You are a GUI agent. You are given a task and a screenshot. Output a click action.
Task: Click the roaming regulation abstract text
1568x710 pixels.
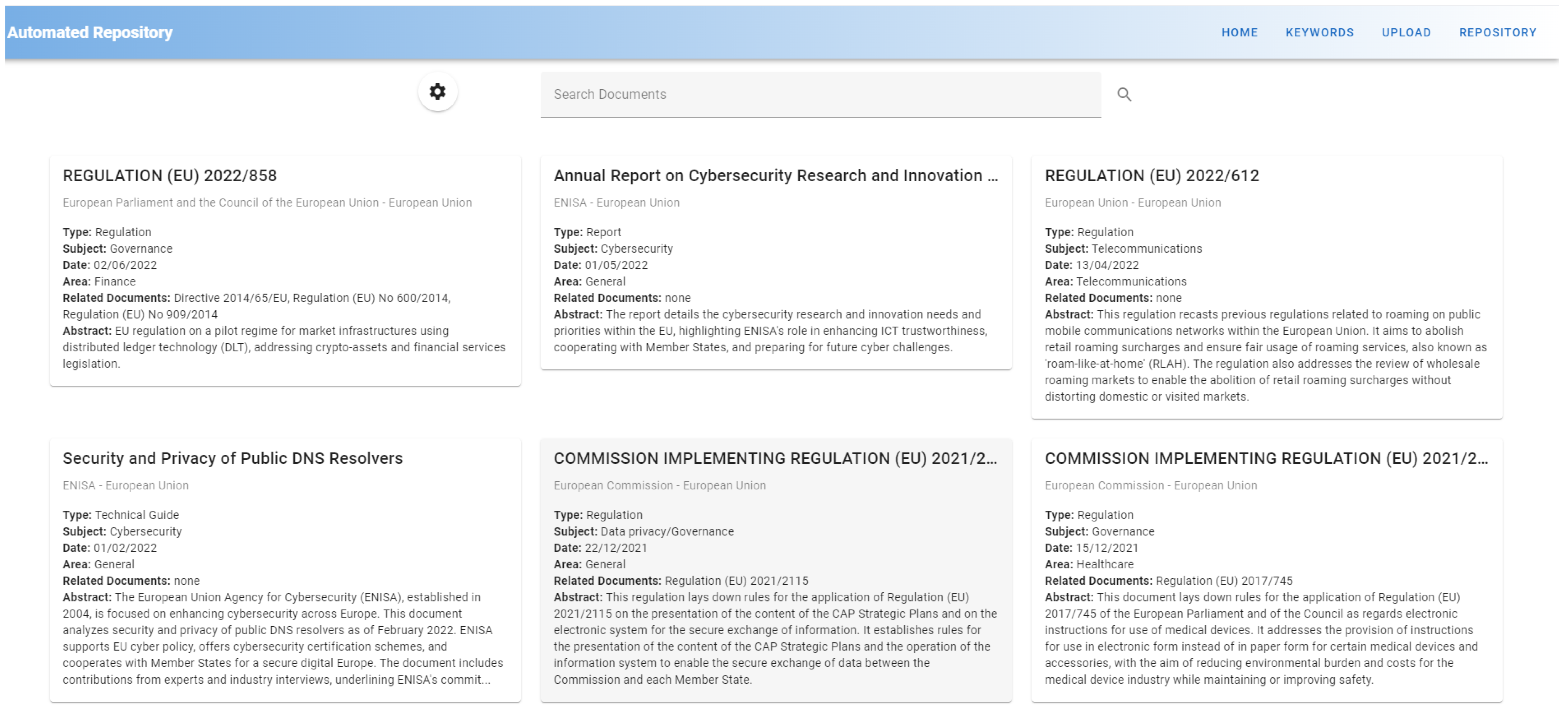(x=1266, y=356)
